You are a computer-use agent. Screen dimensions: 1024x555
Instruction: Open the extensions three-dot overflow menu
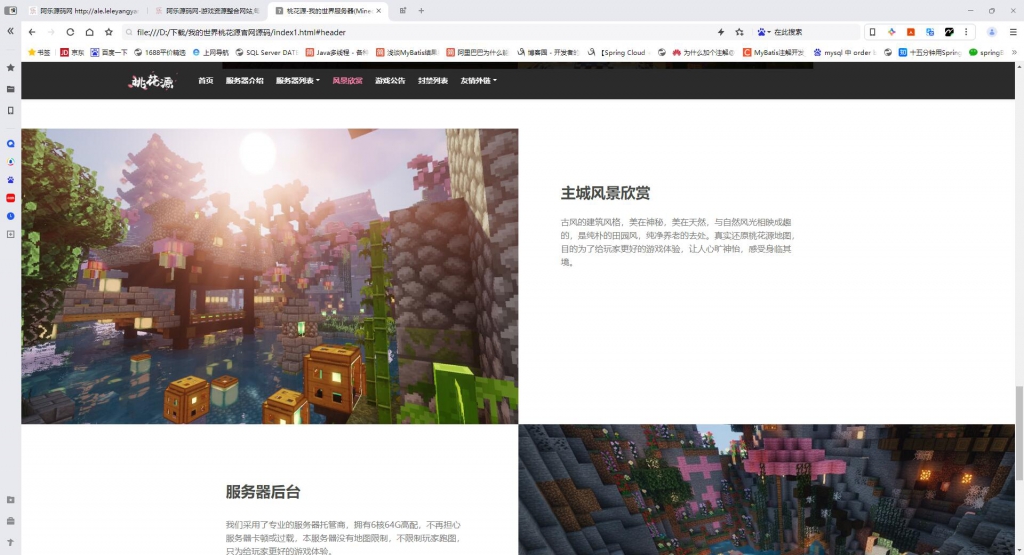pos(966,32)
